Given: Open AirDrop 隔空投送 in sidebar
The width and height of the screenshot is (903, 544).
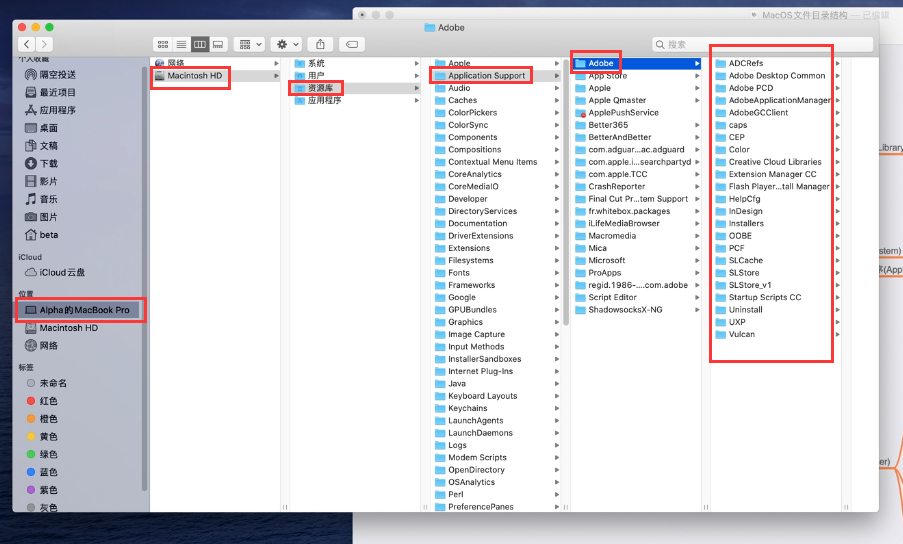Looking at the screenshot, I should pos(51,74).
